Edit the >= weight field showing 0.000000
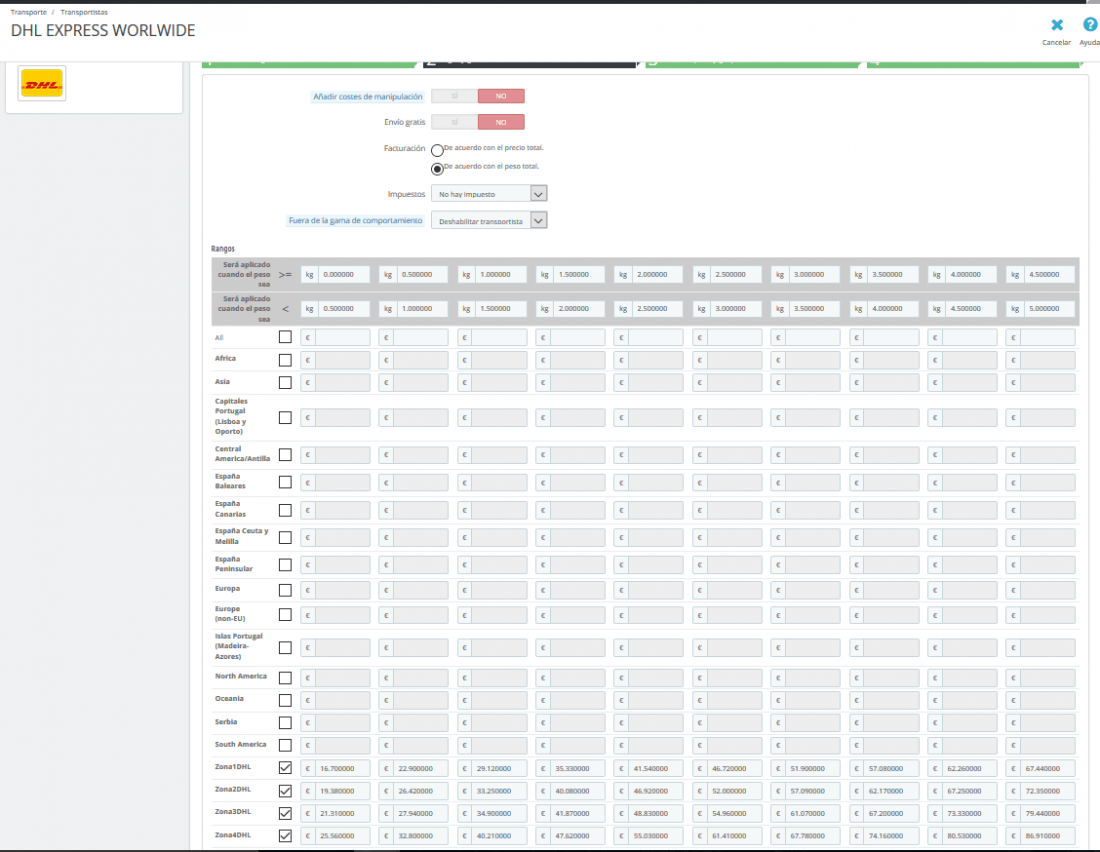This screenshot has height=852, width=1100. click(343, 274)
